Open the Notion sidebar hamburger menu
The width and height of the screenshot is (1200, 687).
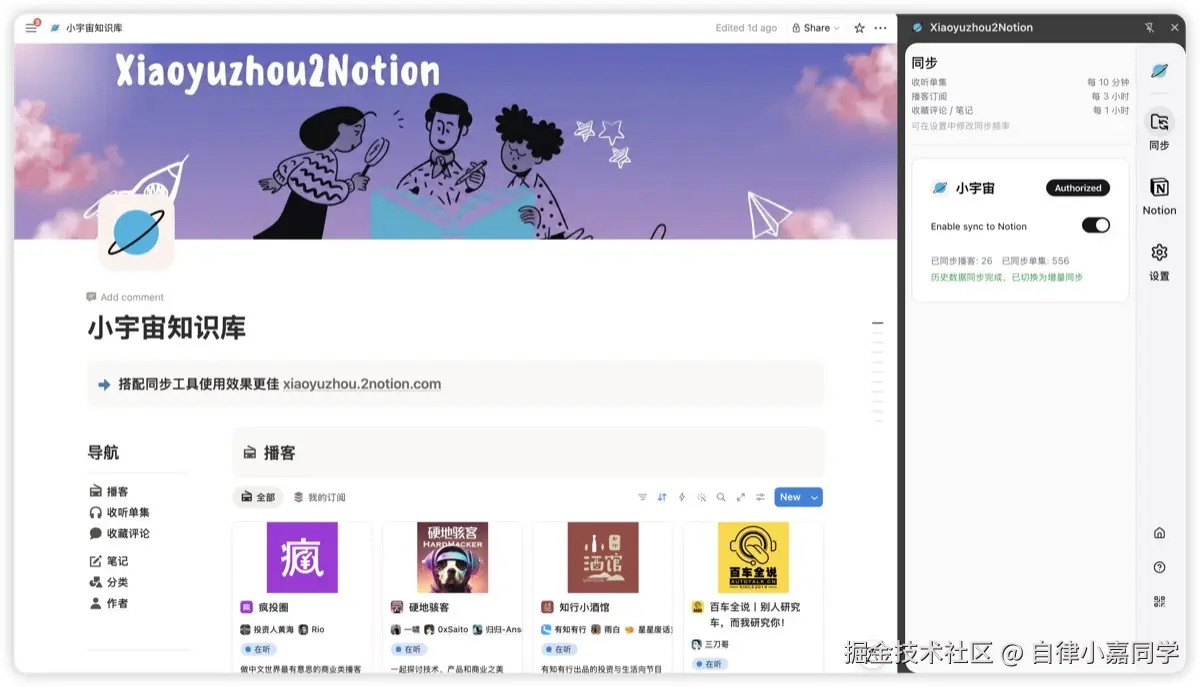(31, 28)
